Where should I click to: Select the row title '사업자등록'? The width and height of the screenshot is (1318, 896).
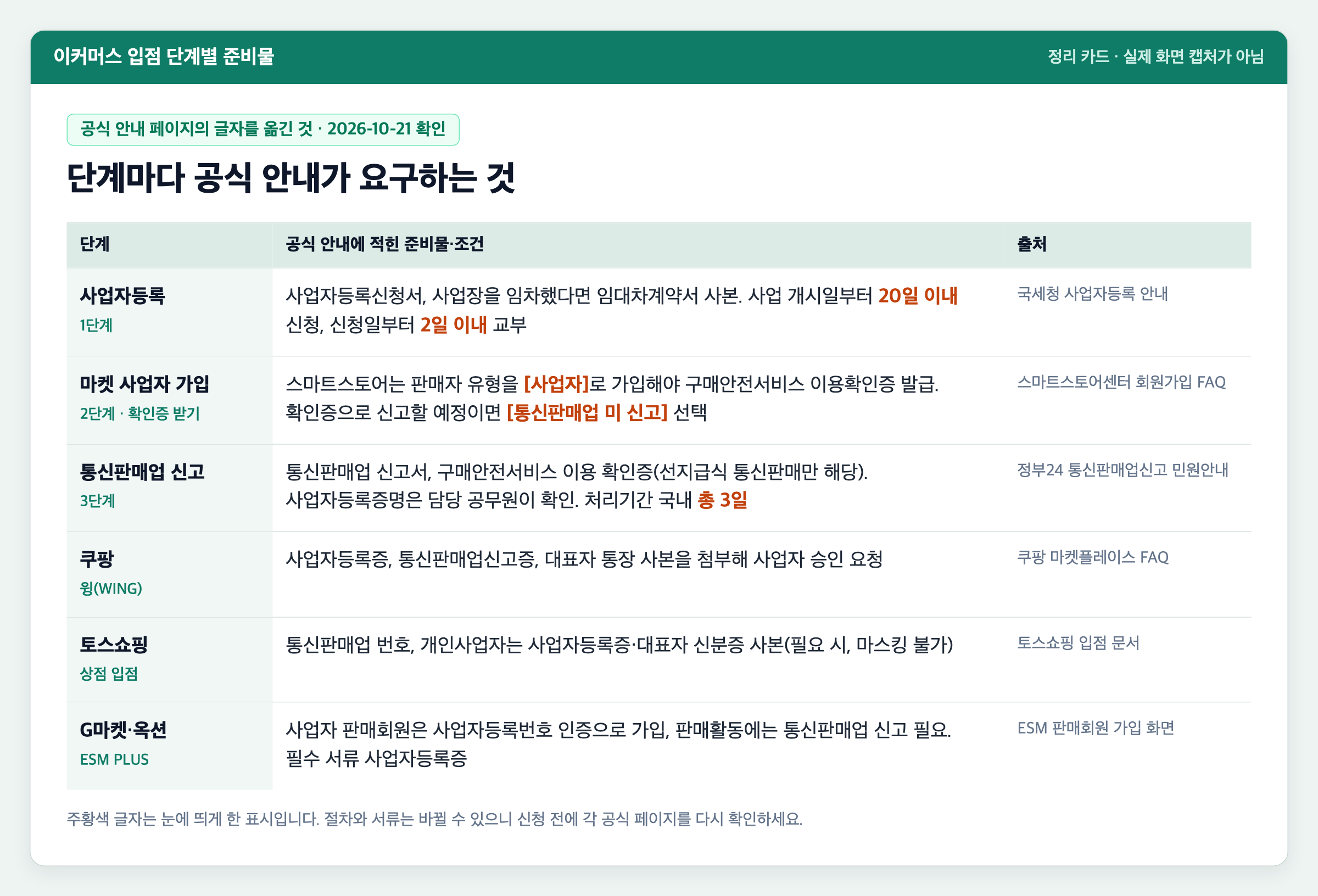pyautogui.click(x=122, y=295)
